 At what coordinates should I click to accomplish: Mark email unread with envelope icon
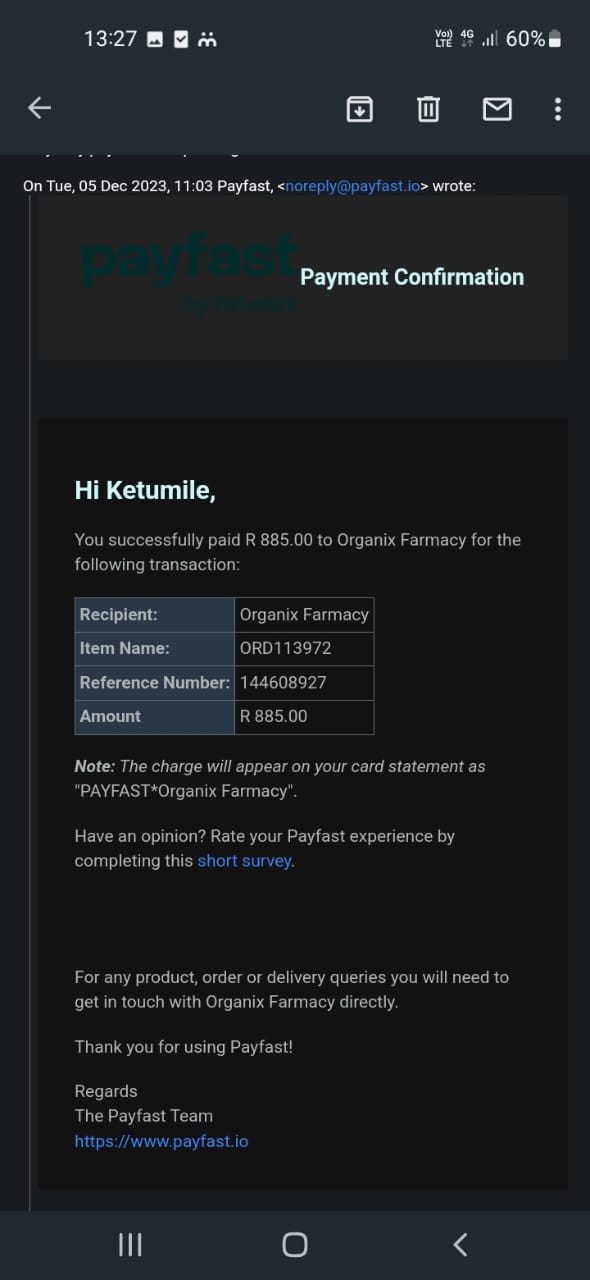tap(497, 108)
